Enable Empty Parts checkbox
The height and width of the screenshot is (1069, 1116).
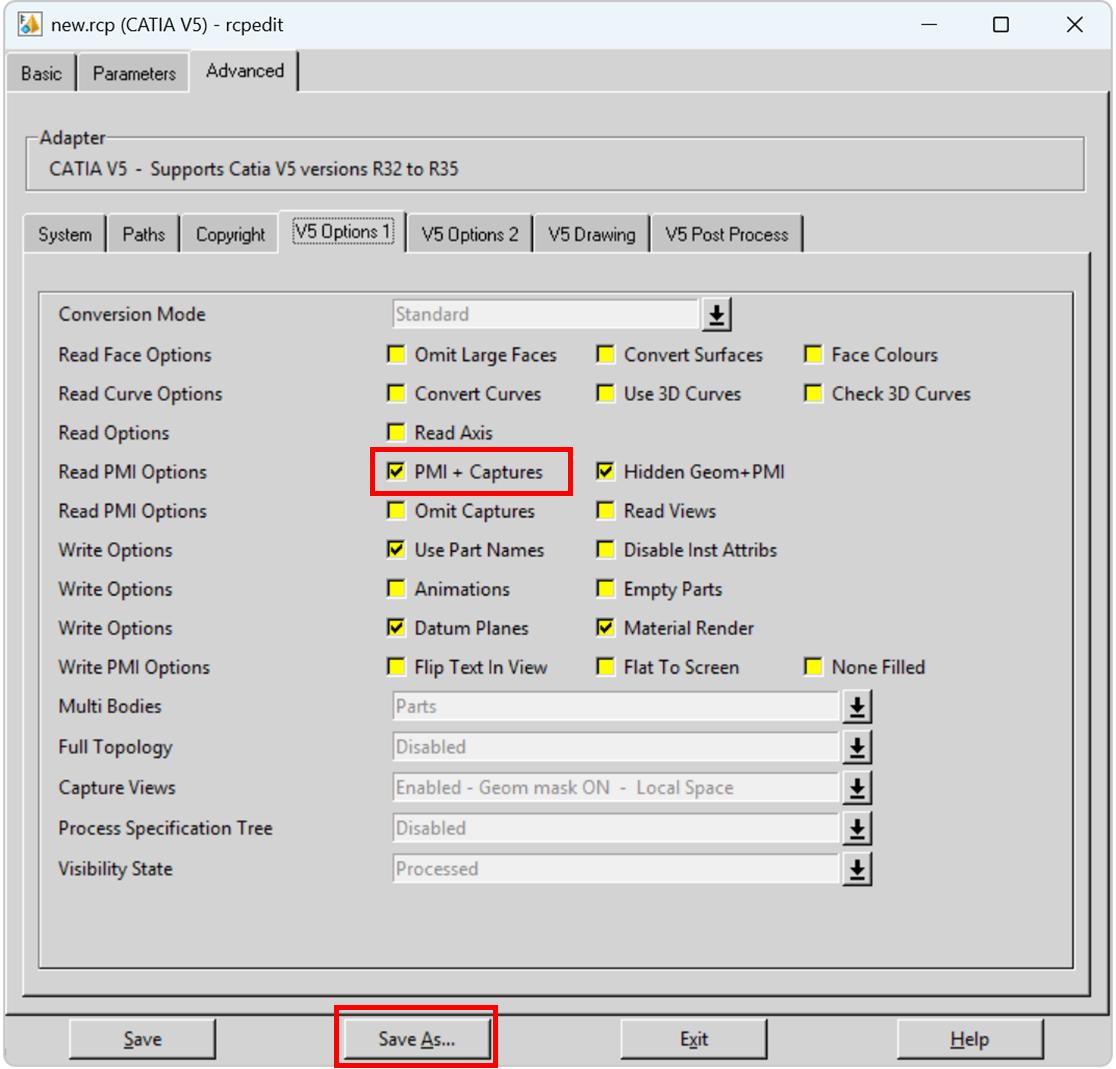(x=605, y=589)
